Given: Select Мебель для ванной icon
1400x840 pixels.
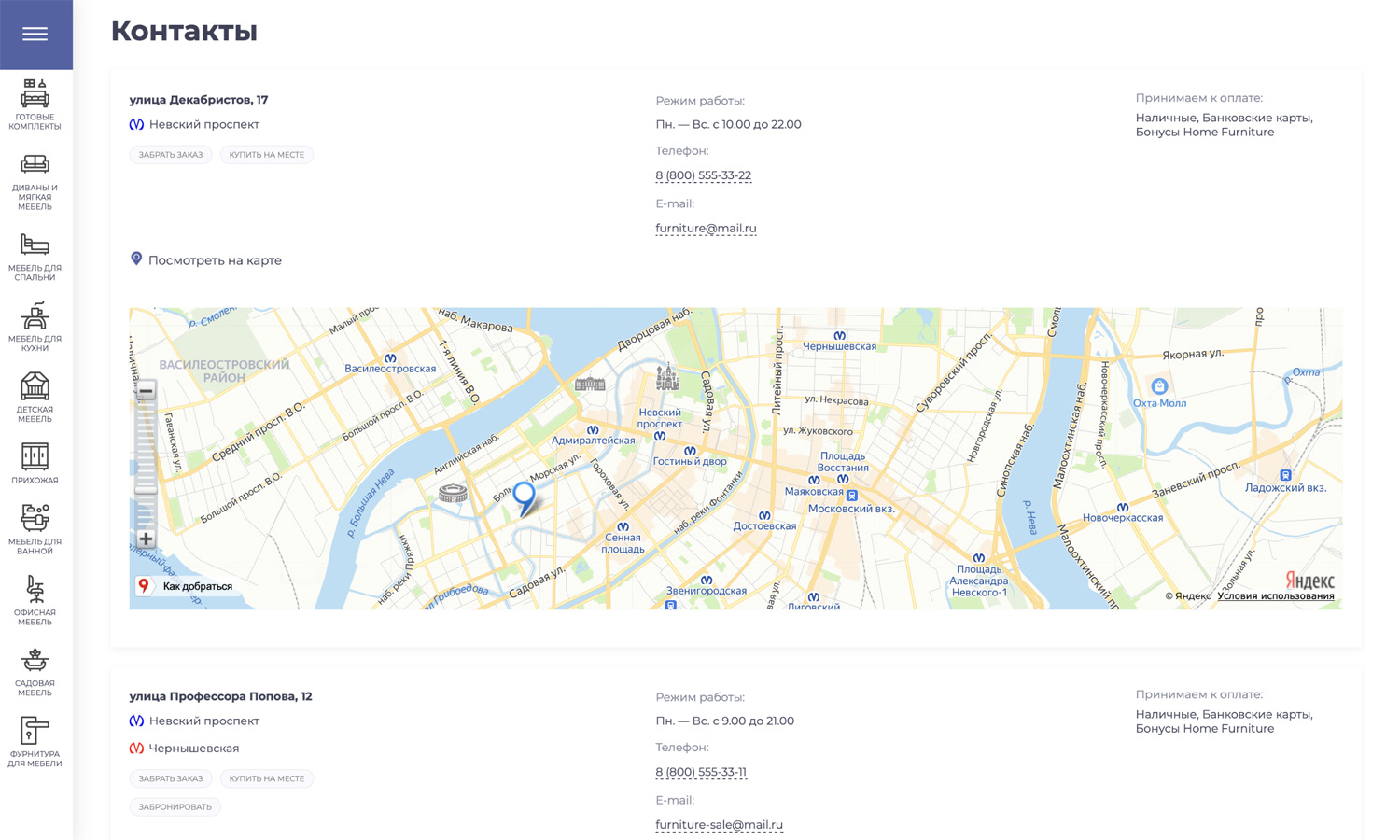Looking at the screenshot, I should click(x=35, y=529).
